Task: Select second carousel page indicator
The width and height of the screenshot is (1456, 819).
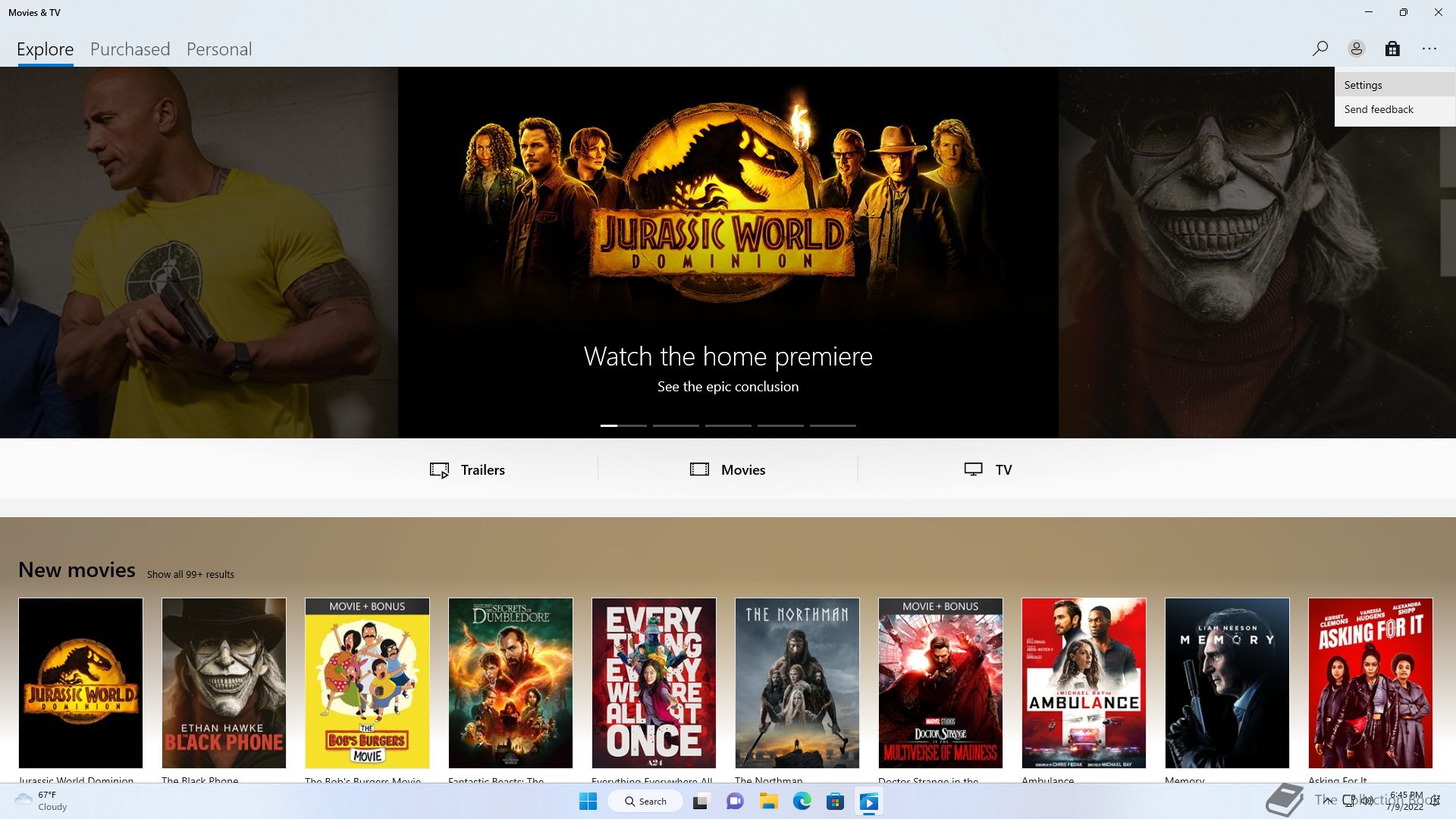Action: [x=676, y=425]
